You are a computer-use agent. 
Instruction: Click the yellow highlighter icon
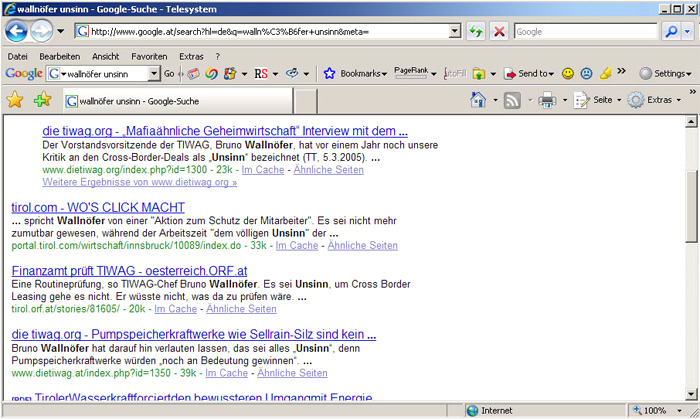[606, 74]
